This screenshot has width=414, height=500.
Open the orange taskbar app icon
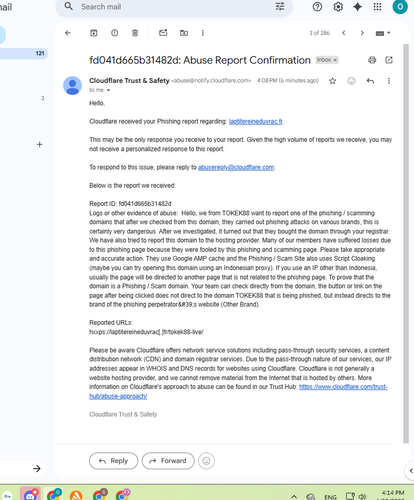76,495
